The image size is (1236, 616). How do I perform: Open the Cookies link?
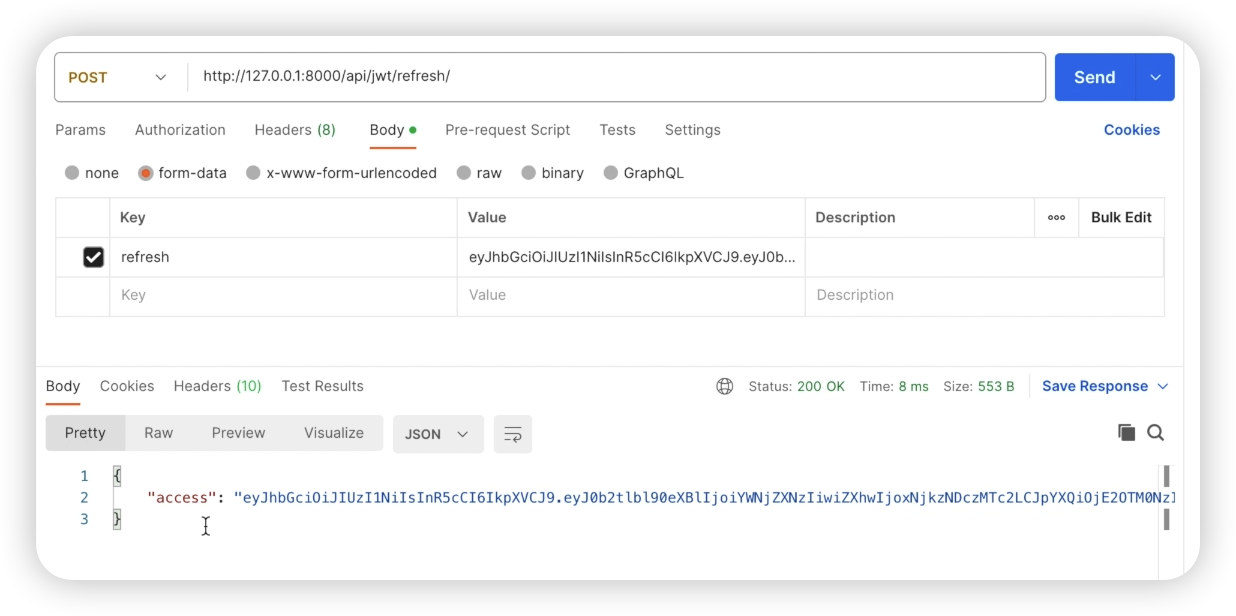pyautogui.click(x=1131, y=130)
